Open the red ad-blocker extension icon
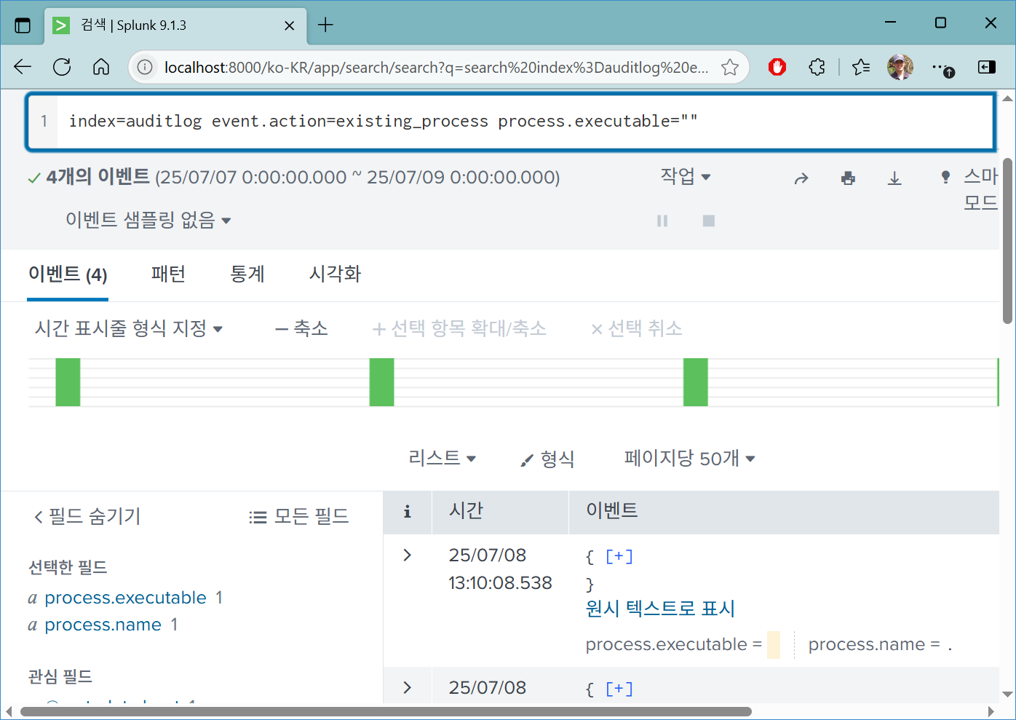The width and height of the screenshot is (1016, 720). click(x=777, y=67)
